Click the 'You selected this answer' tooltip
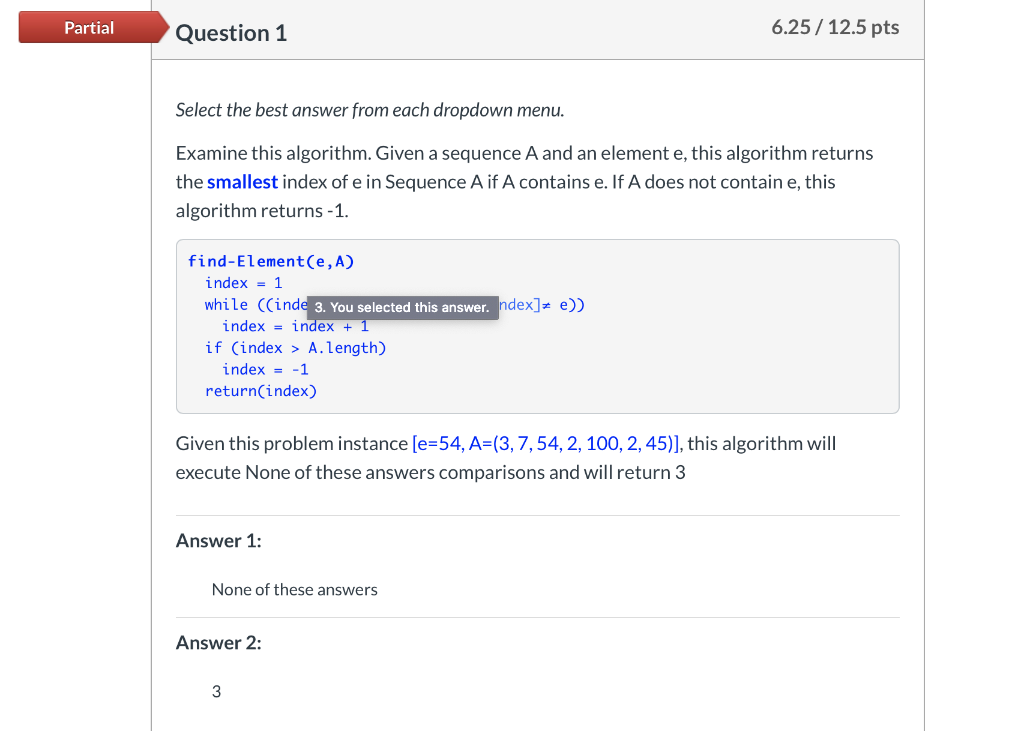 click(402, 307)
